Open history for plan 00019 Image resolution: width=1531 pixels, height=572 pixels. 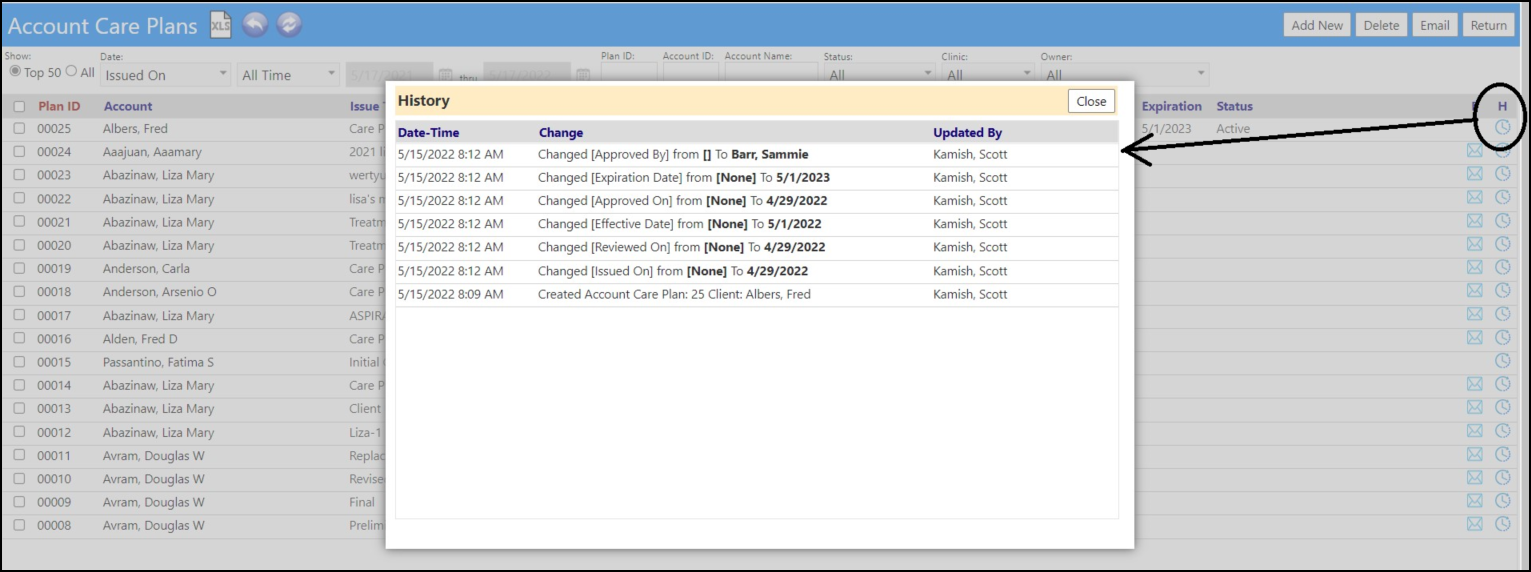point(1502,267)
